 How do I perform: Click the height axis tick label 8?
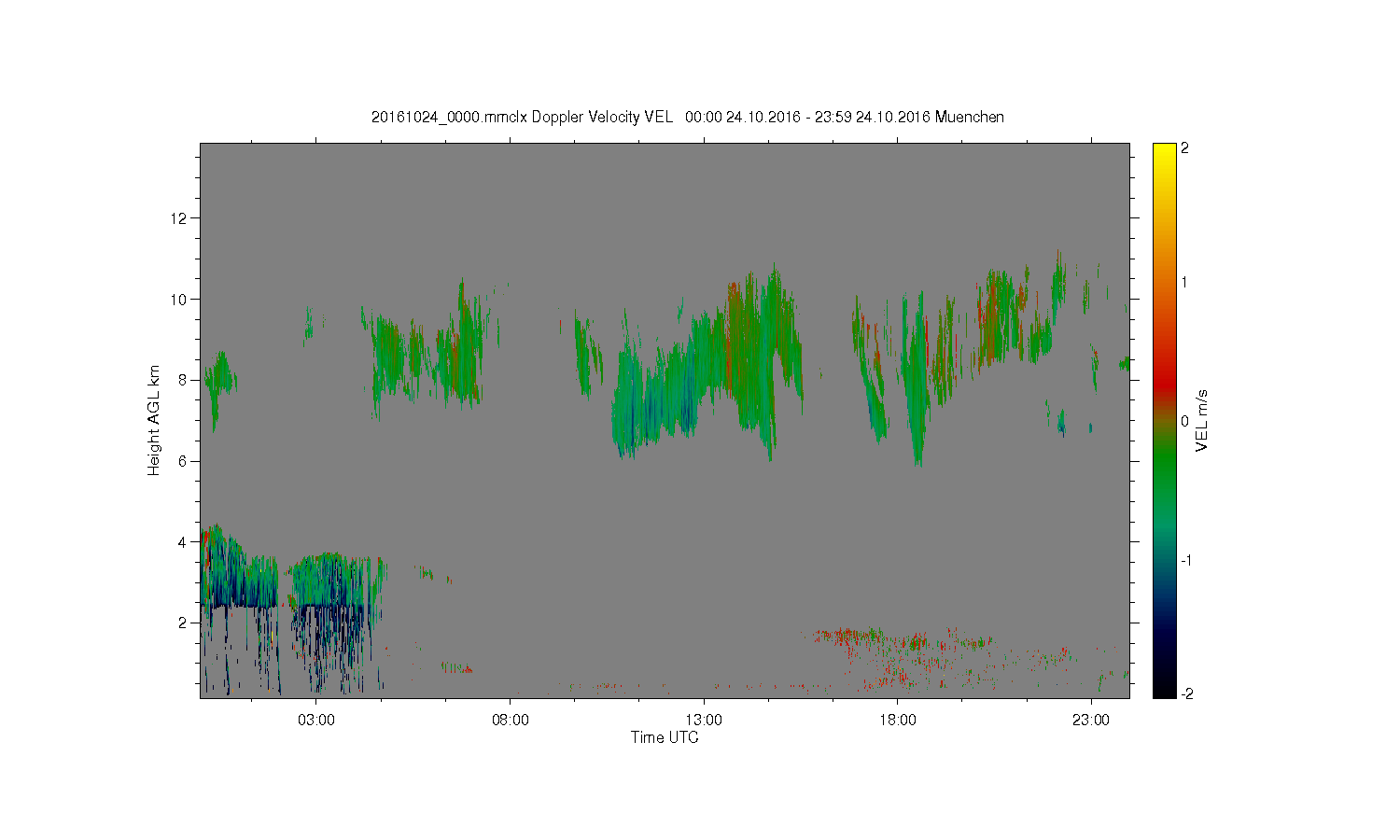pos(184,380)
